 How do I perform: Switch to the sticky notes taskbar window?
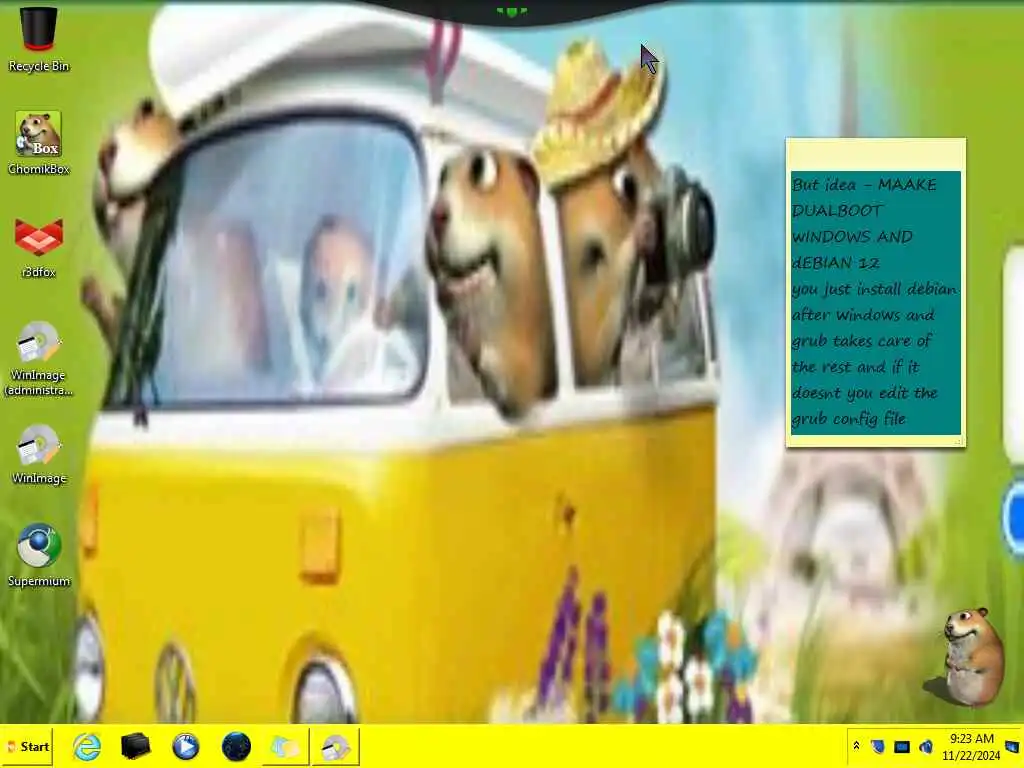click(285, 746)
